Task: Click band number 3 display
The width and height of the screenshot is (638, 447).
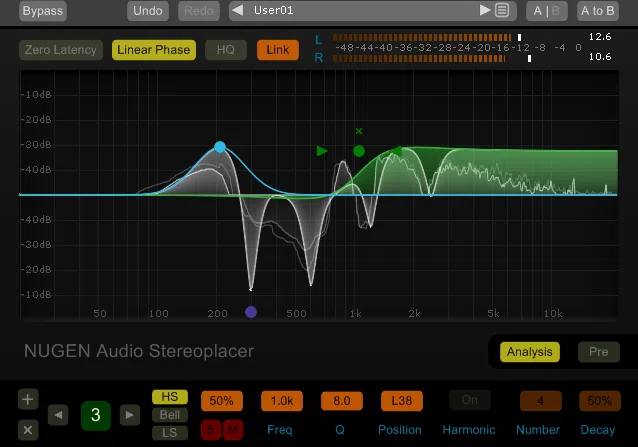Action: tap(96, 415)
